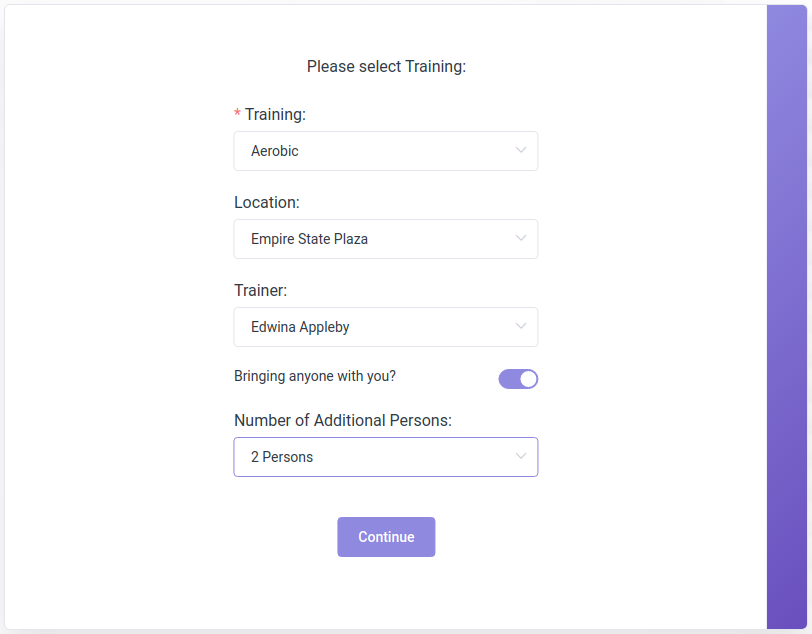Image resolution: width=812 pixels, height=634 pixels.
Task: Click chevron arrow in Additional Persons field
Action: tap(521, 457)
